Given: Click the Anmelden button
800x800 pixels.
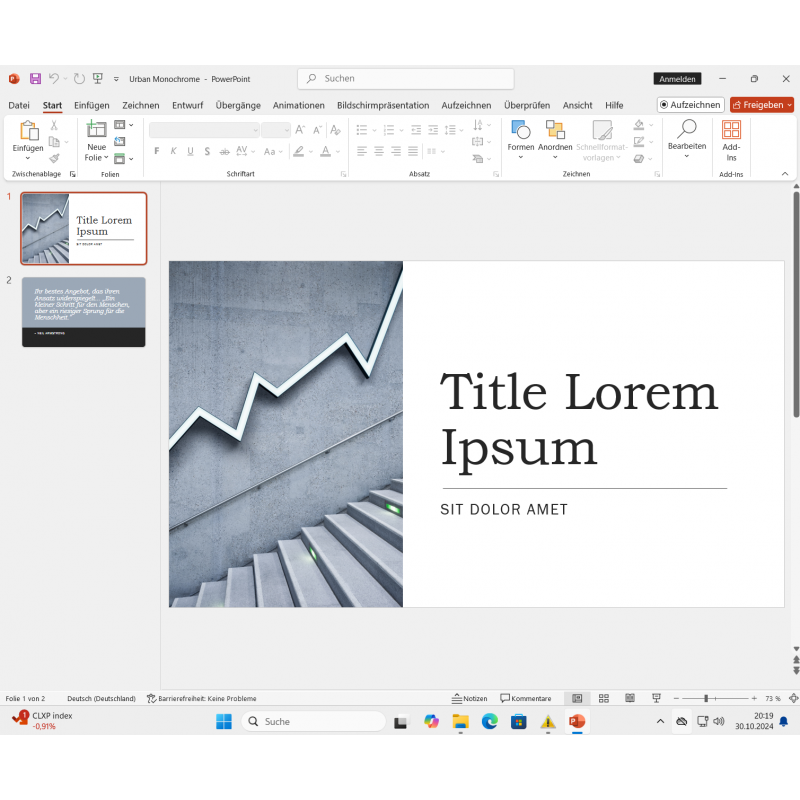Looking at the screenshot, I should (x=677, y=79).
